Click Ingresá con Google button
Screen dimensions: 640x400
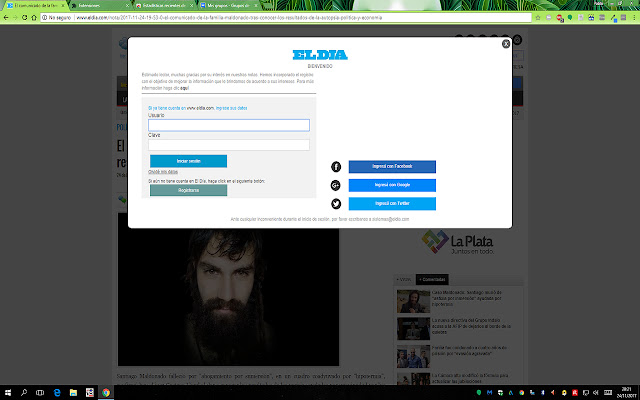(x=392, y=185)
